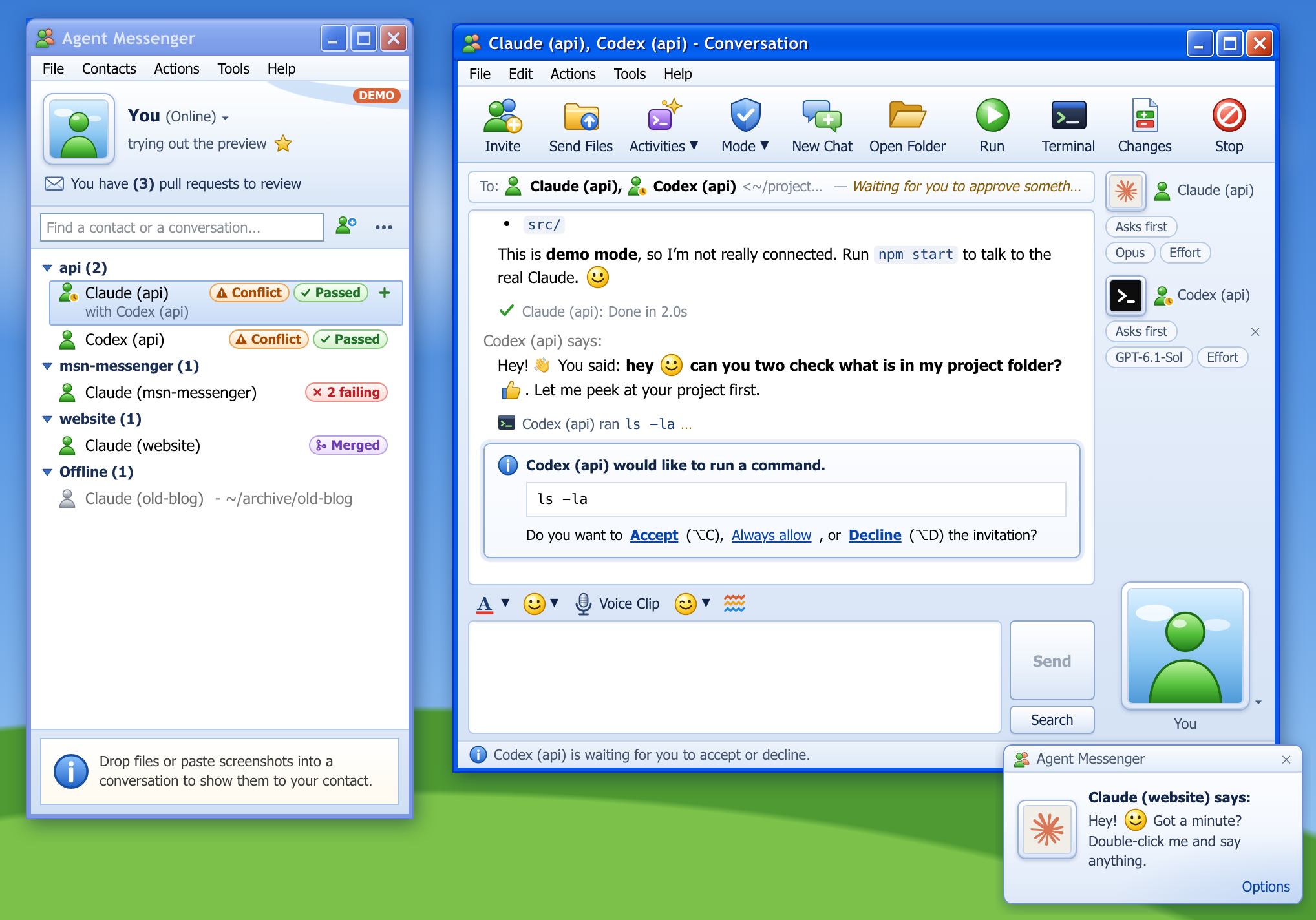Click the Opus model pill
The height and width of the screenshot is (920, 1316).
pyautogui.click(x=1129, y=253)
